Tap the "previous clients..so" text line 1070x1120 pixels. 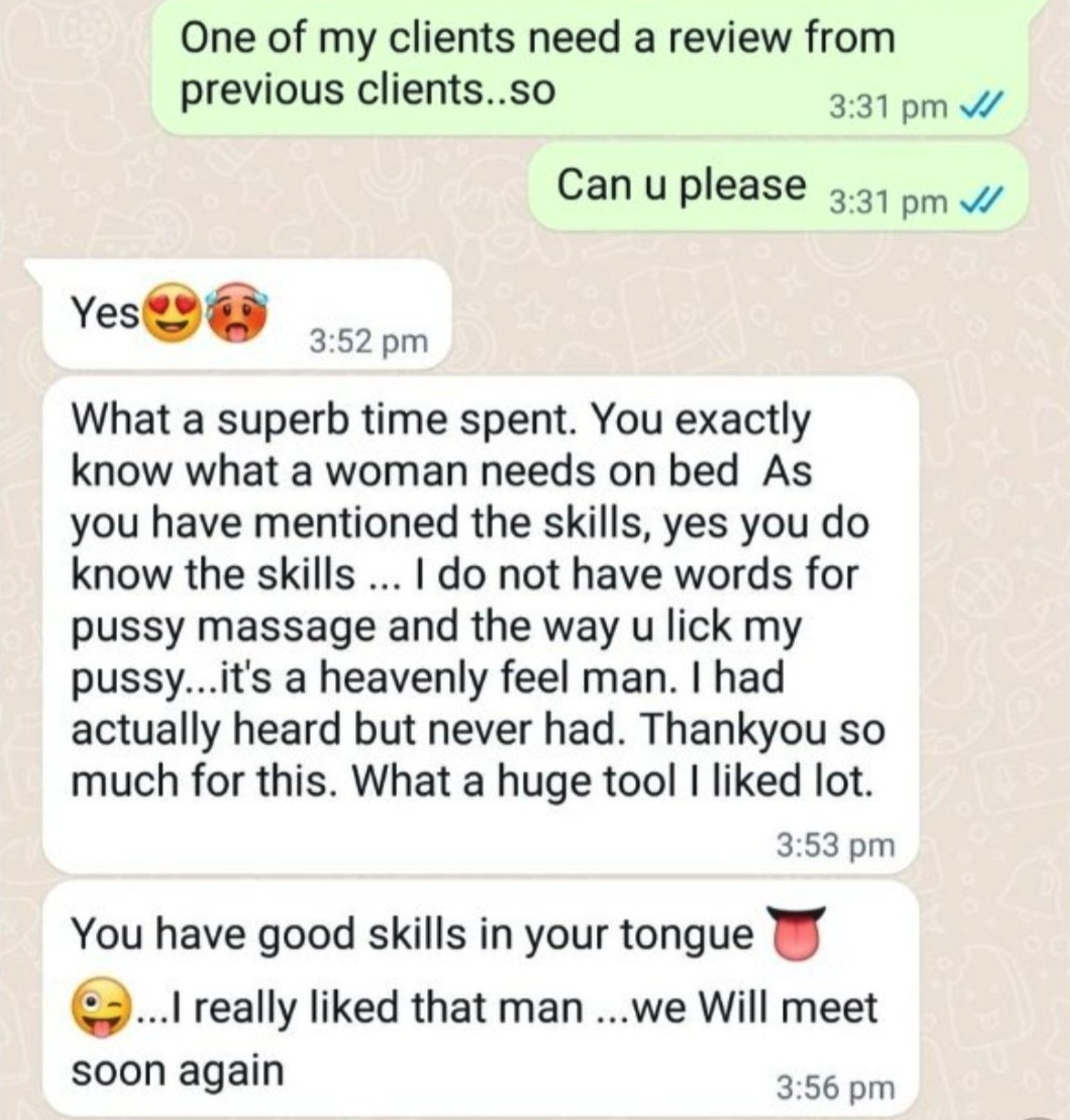(368, 90)
